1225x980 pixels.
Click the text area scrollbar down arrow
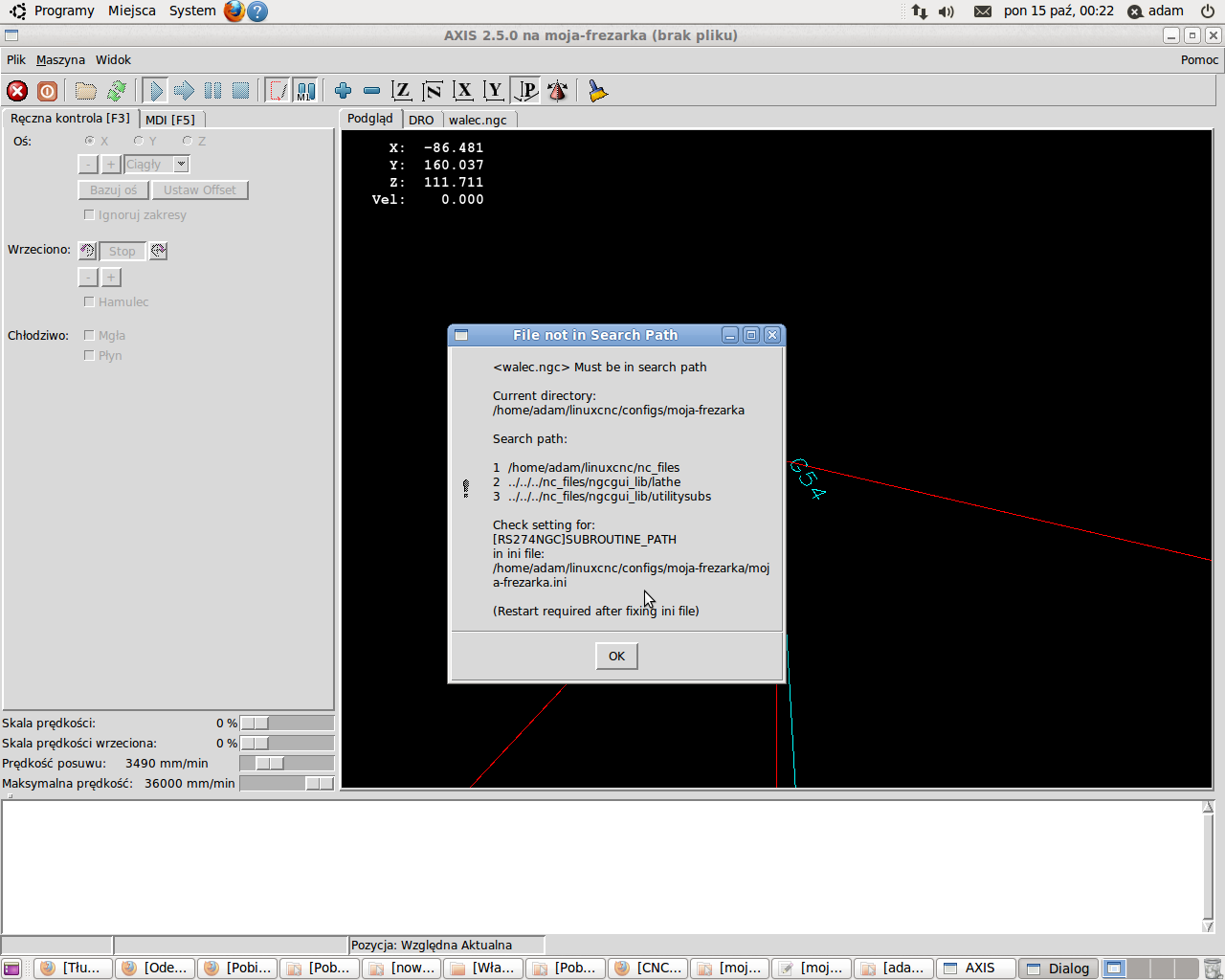pos(1208,925)
